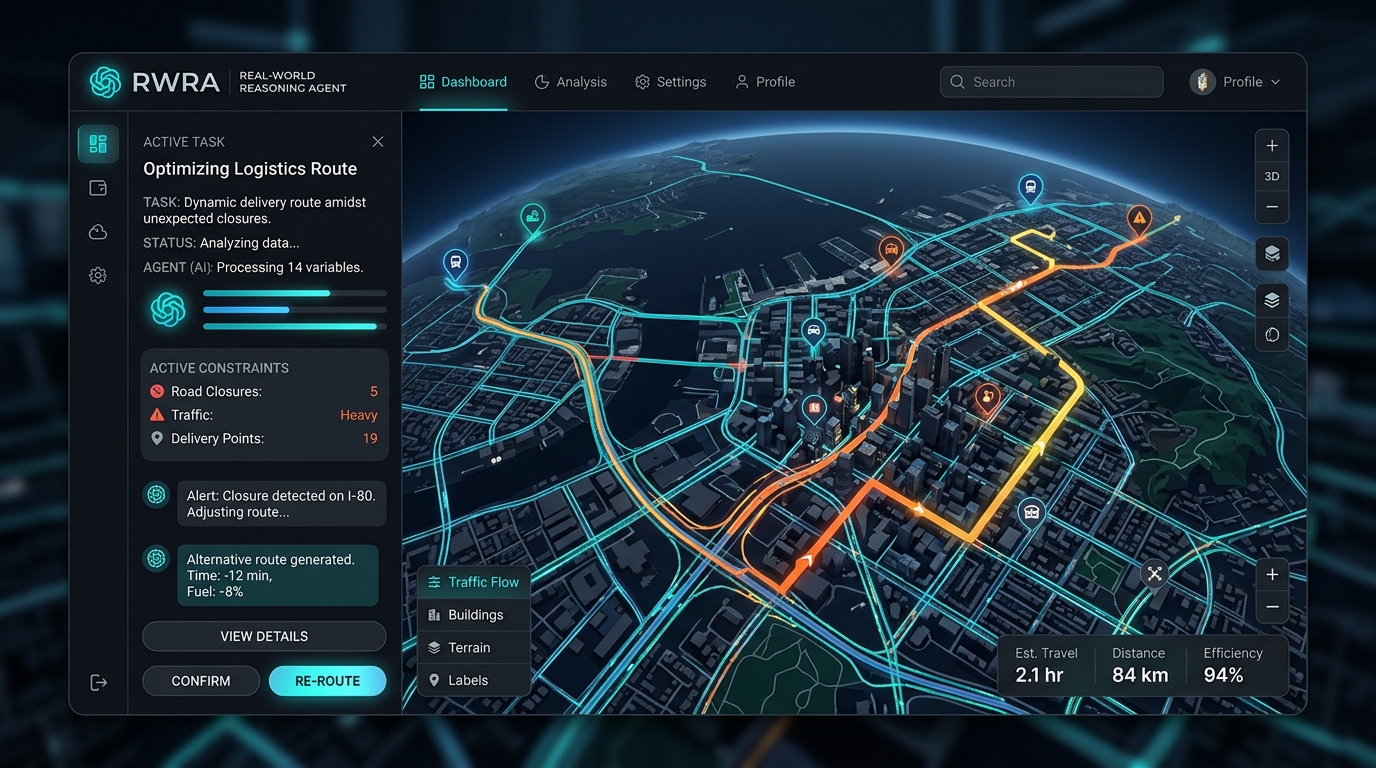Select the orange warning triangle map marker
Viewport: 1376px width, 768px height.
[x=1139, y=220]
